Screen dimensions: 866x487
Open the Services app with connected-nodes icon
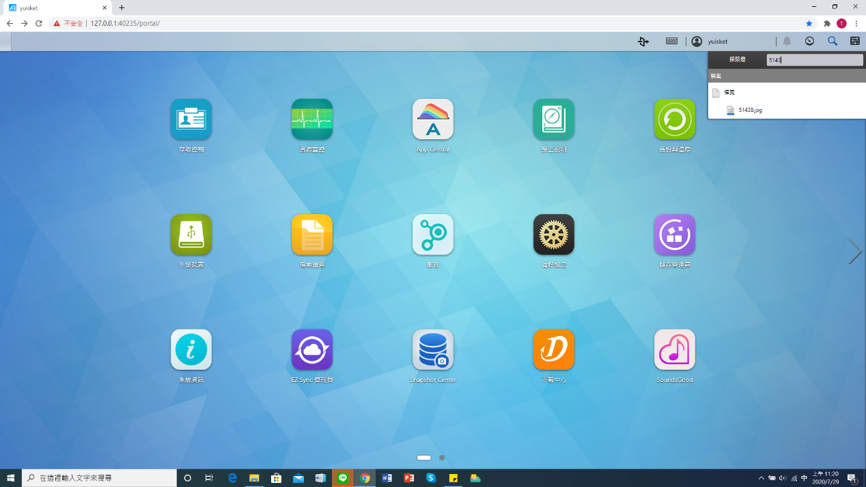point(433,235)
